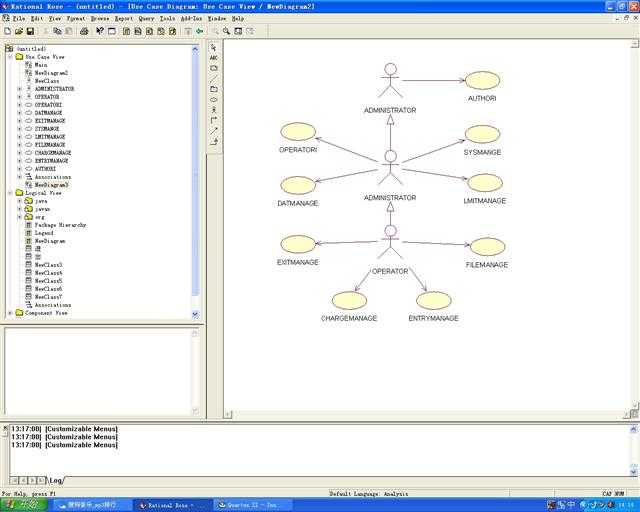Click the green Browse Previous Diagram arrow
Screen dimensions: 640x512
(199, 31)
